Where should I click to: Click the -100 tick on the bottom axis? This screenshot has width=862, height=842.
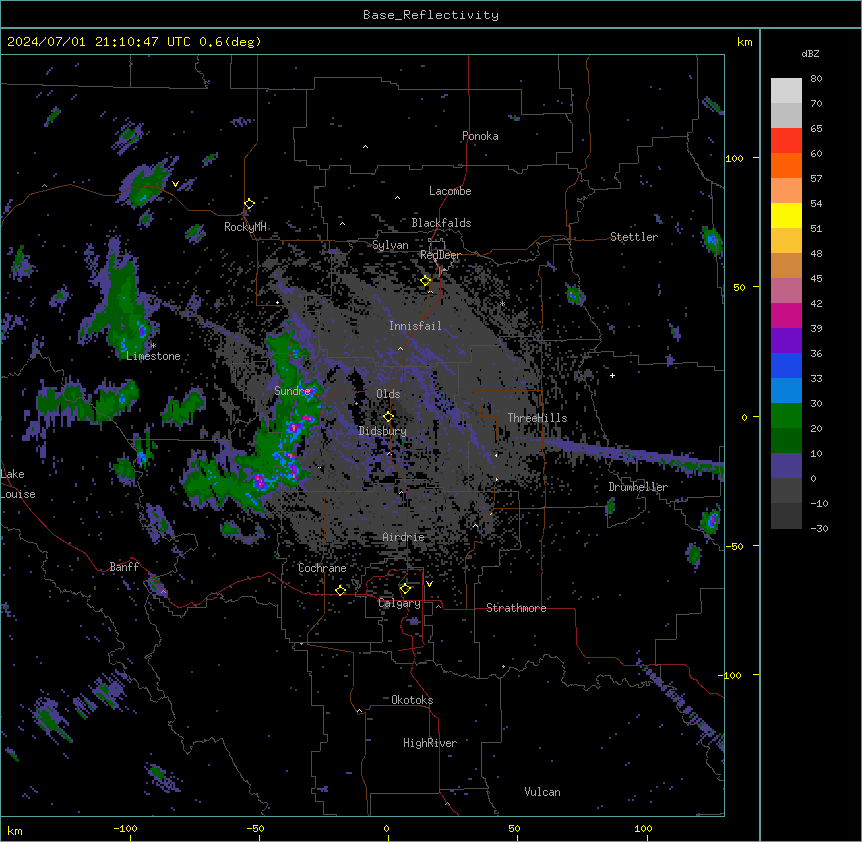(x=125, y=828)
